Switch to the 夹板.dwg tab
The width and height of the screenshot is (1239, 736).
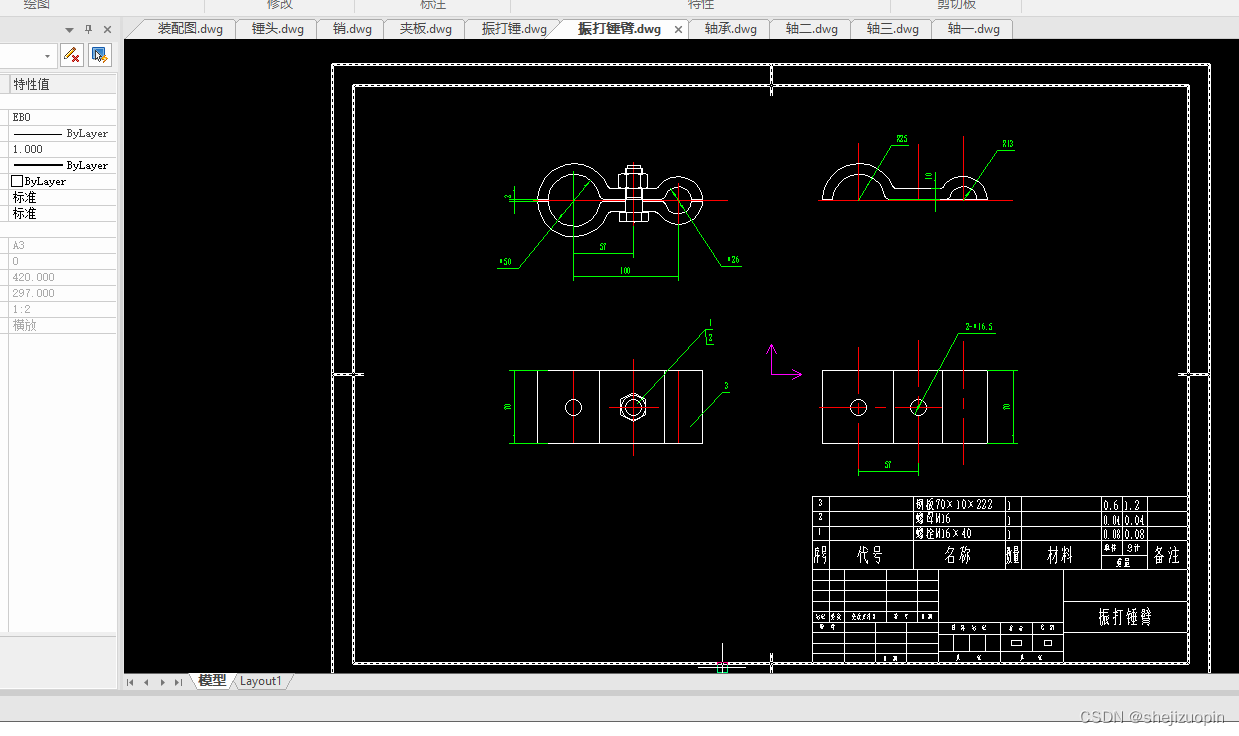(426, 29)
